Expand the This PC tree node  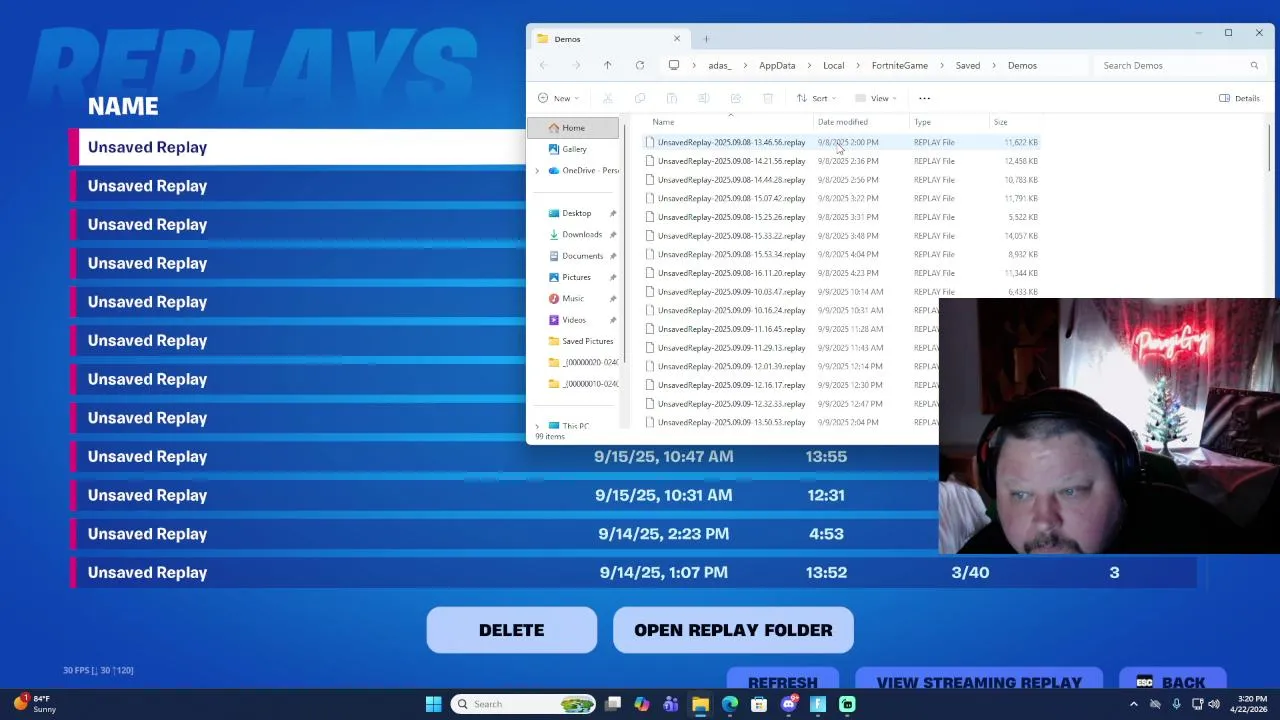[x=537, y=426]
